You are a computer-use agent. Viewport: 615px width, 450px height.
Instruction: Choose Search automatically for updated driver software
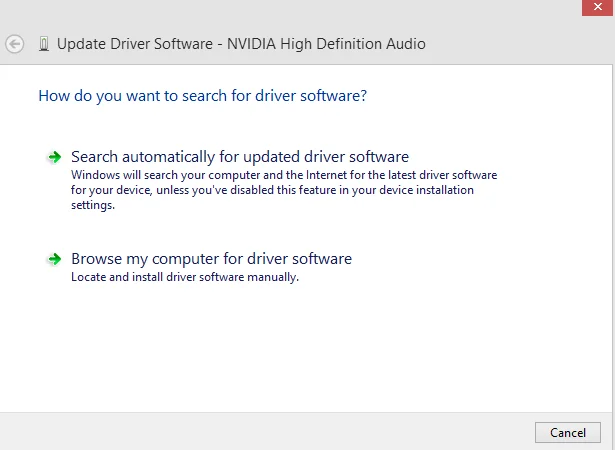point(240,157)
